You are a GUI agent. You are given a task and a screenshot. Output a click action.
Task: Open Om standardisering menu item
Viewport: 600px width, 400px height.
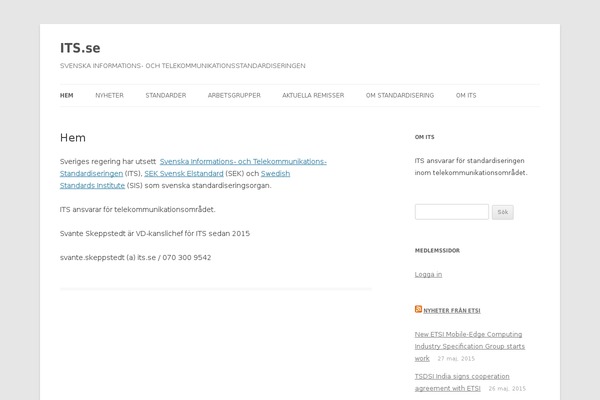point(400,95)
